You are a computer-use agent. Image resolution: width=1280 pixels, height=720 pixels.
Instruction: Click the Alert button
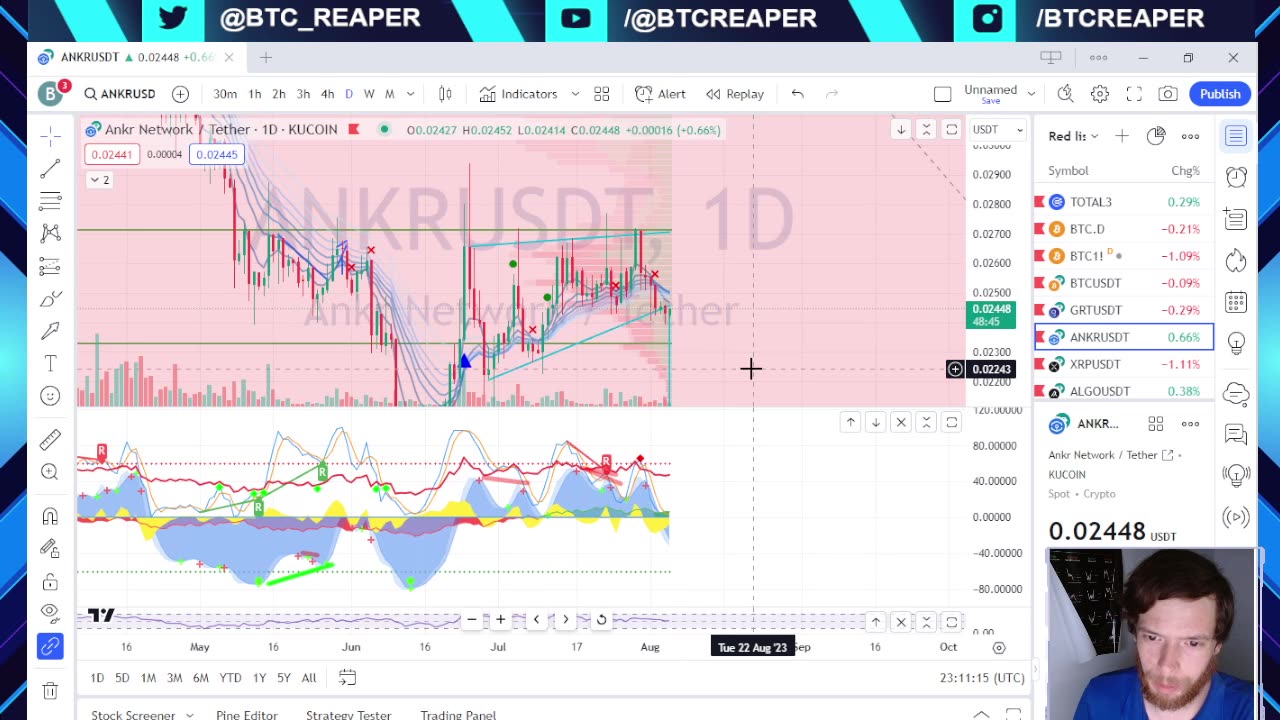[660, 94]
